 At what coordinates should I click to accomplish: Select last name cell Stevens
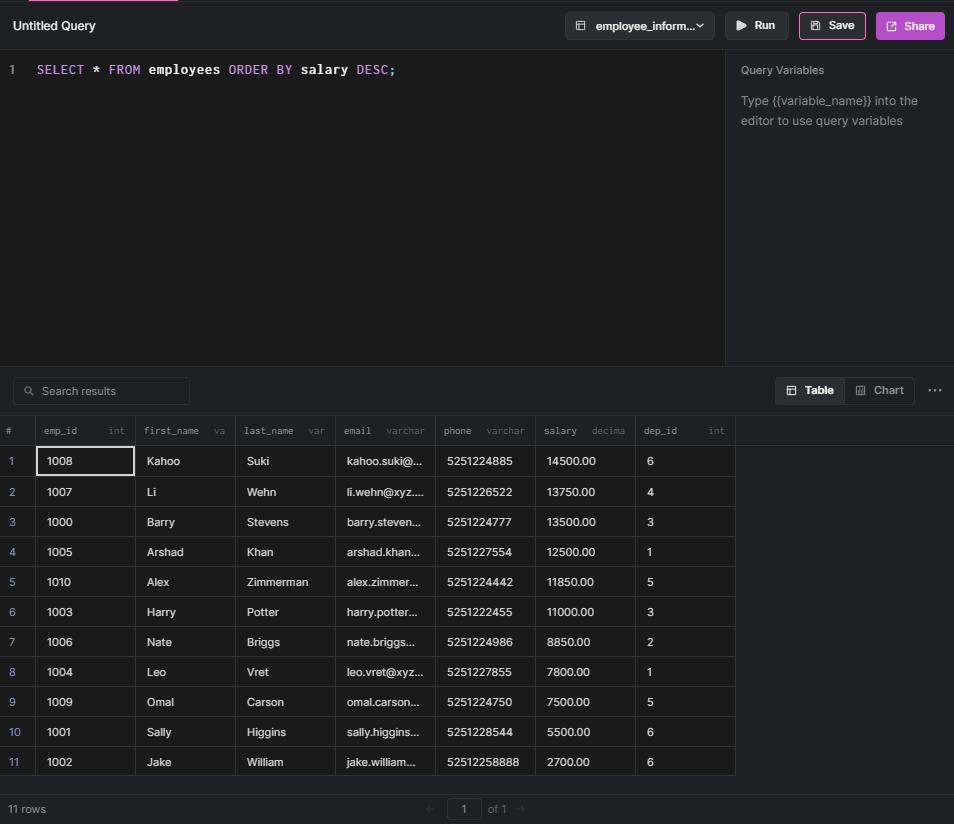(285, 522)
